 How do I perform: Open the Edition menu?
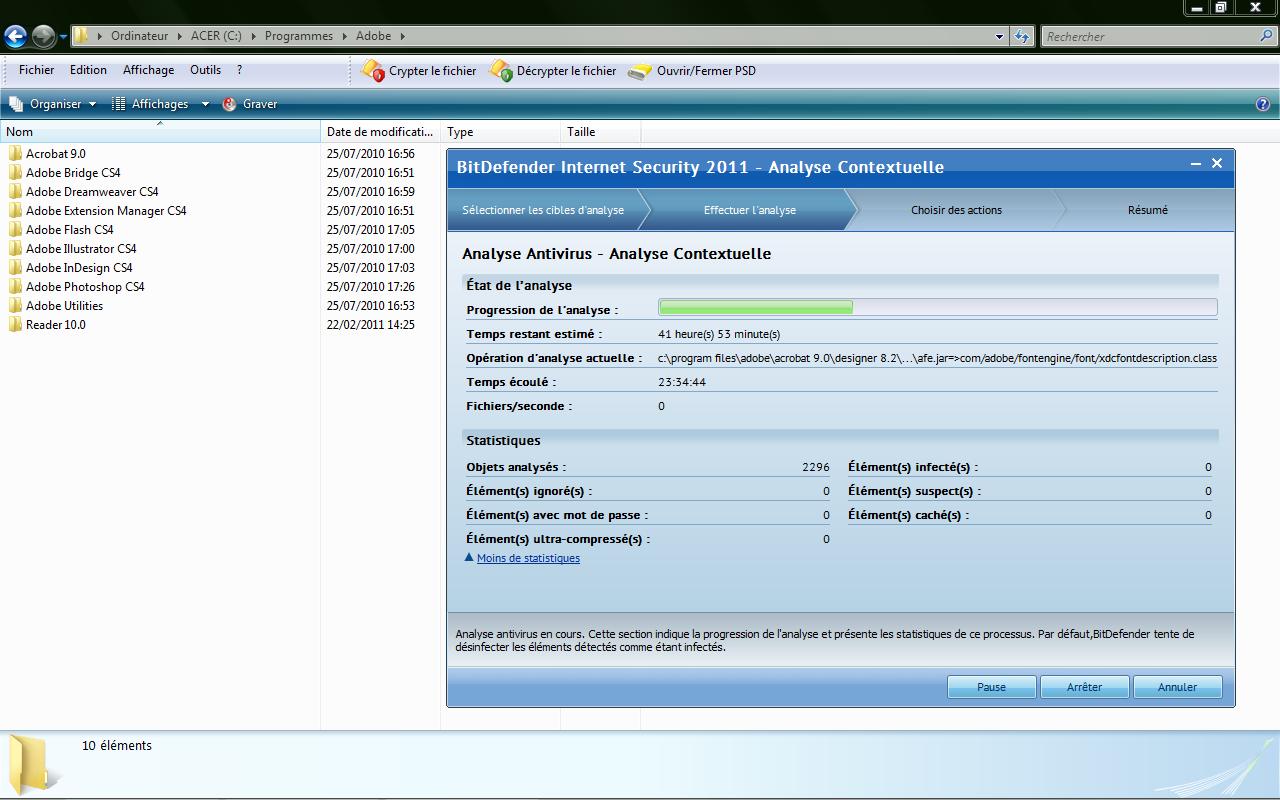(88, 70)
